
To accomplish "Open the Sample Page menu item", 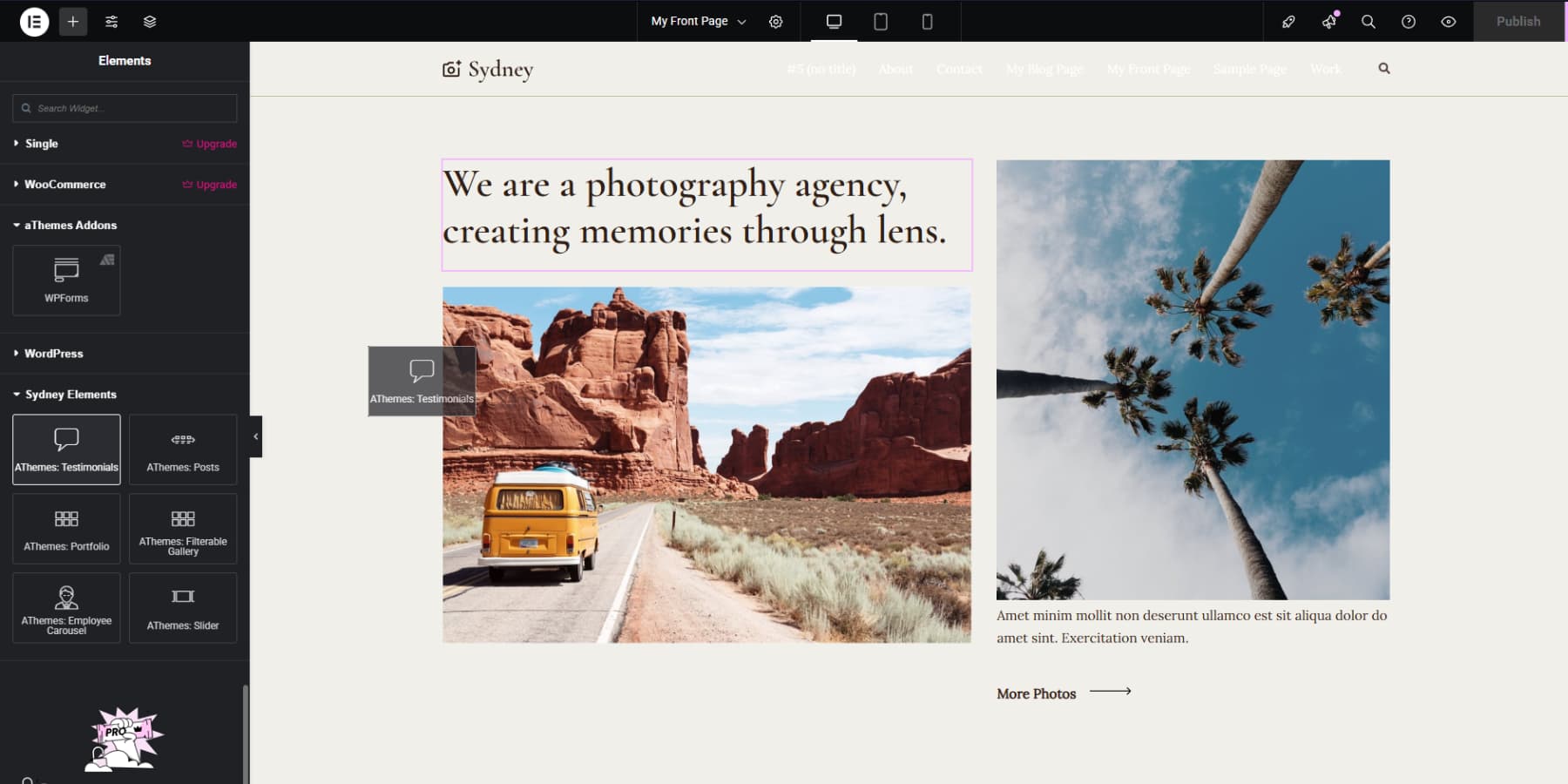I will [x=1250, y=69].
